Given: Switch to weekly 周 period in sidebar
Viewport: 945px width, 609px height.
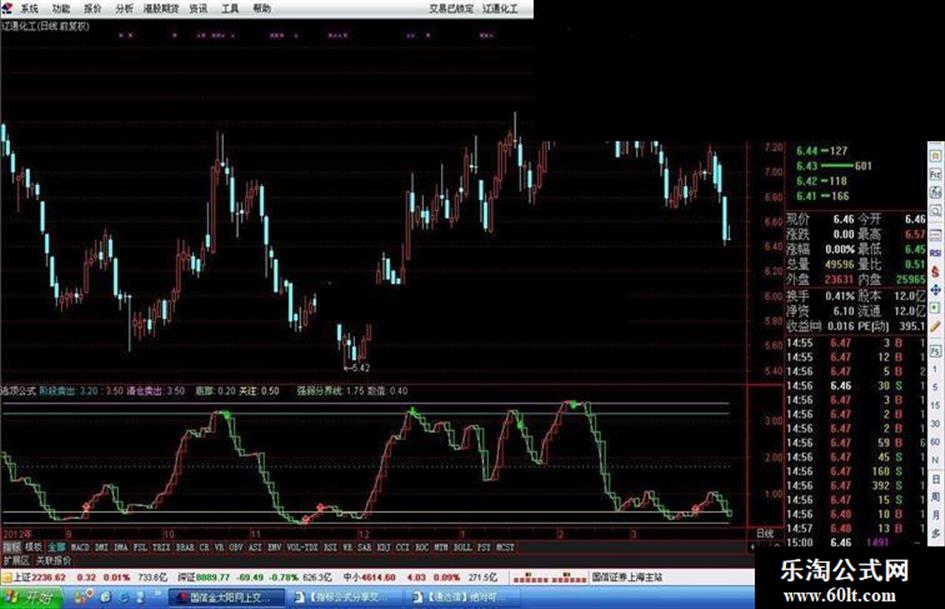Looking at the screenshot, I should pos(936,497).
